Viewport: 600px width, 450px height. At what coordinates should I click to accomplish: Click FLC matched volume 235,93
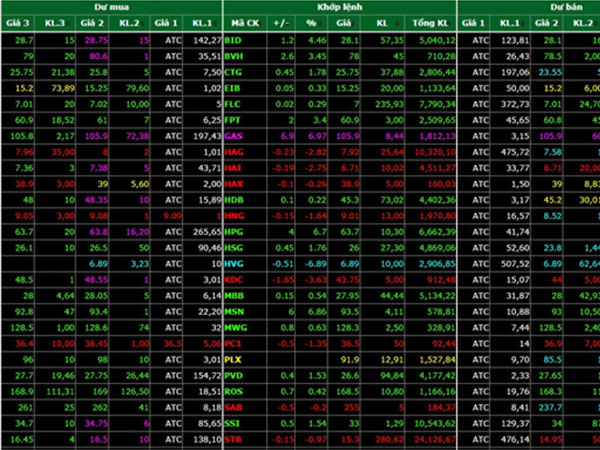390,104
